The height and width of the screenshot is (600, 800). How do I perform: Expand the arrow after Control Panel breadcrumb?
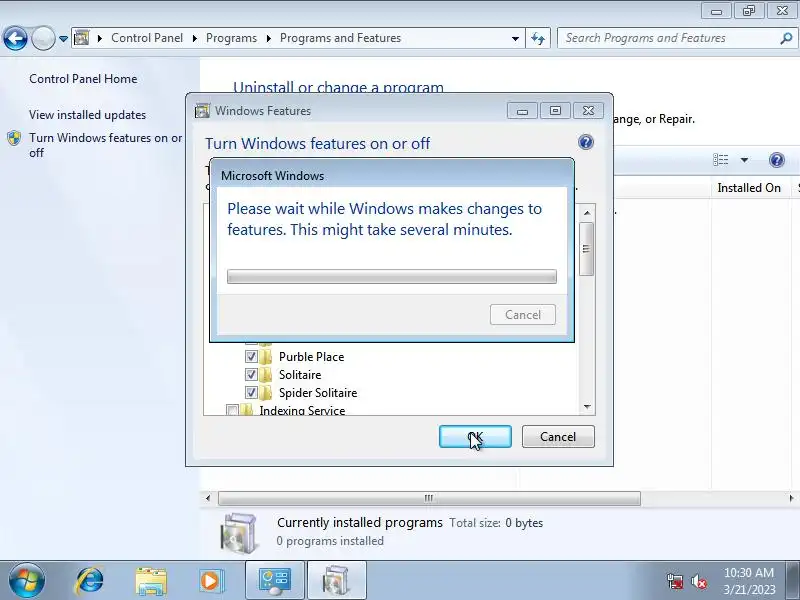tap(194, 38)
